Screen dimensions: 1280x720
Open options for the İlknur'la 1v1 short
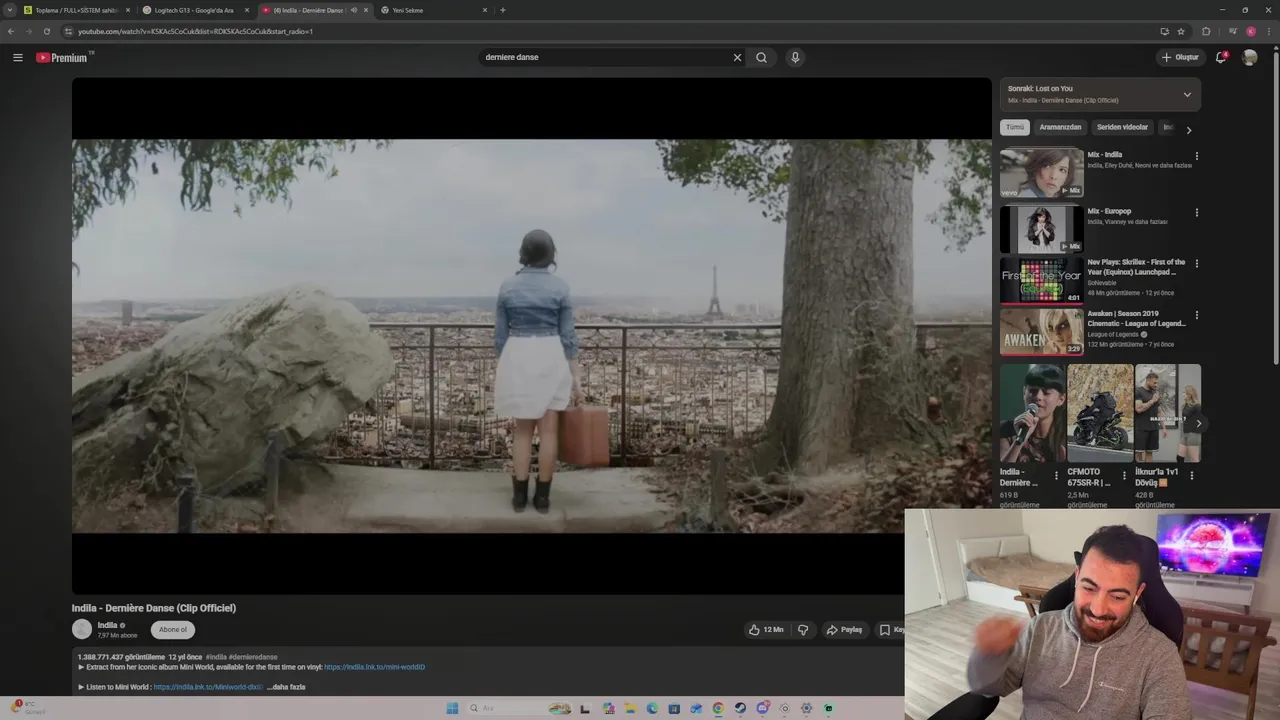(x=1191, y=475)
